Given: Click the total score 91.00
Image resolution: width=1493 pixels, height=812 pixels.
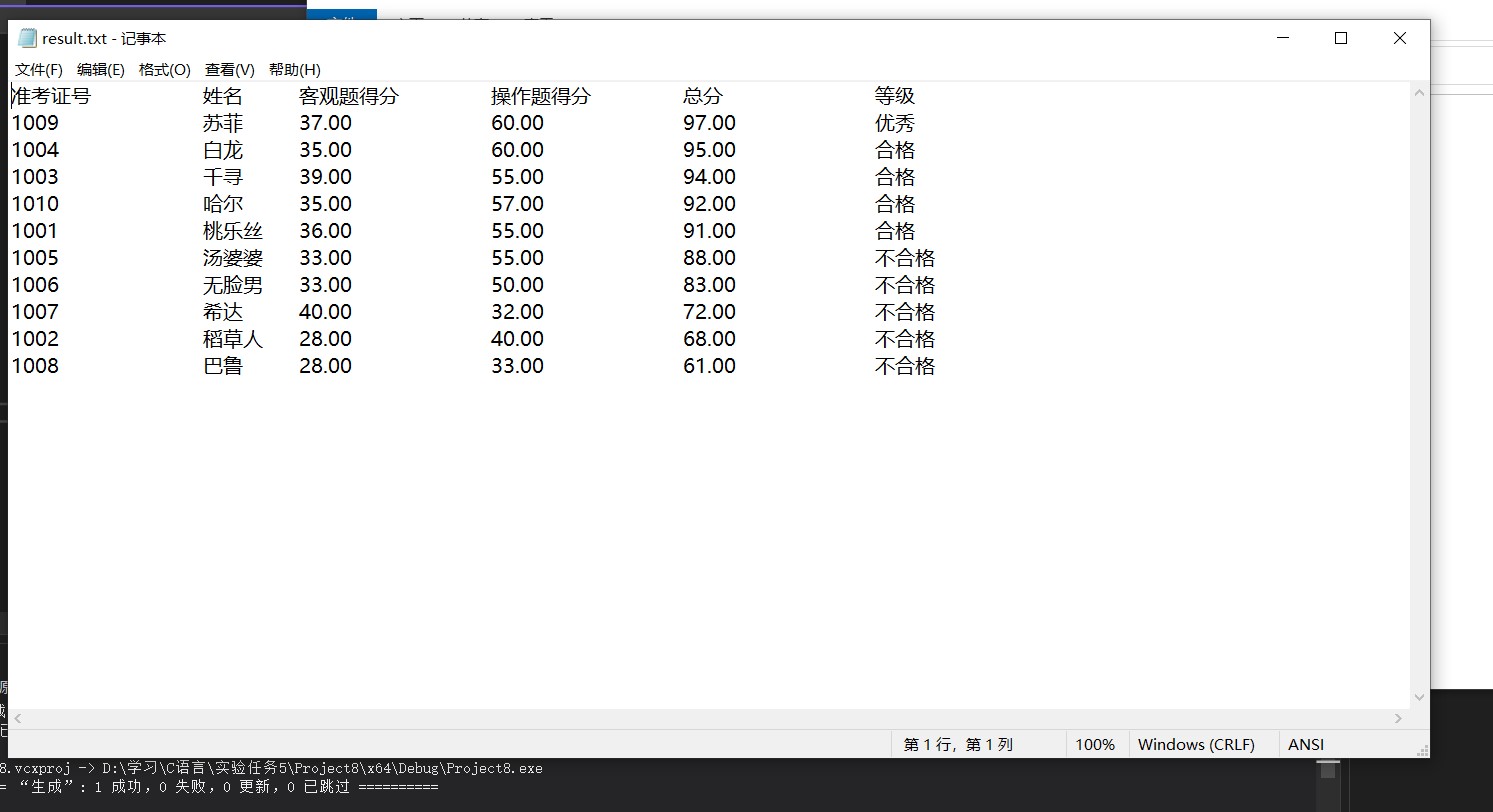Looking at the screenshot, I should pyautogui.click(x=709, y=231).
